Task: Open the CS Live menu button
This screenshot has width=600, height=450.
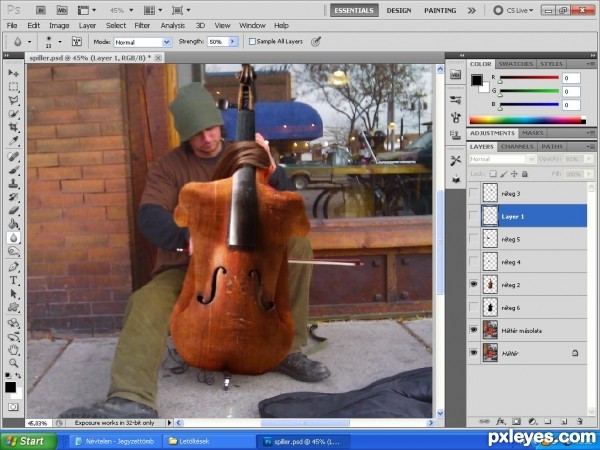Action: pos(514,11)
